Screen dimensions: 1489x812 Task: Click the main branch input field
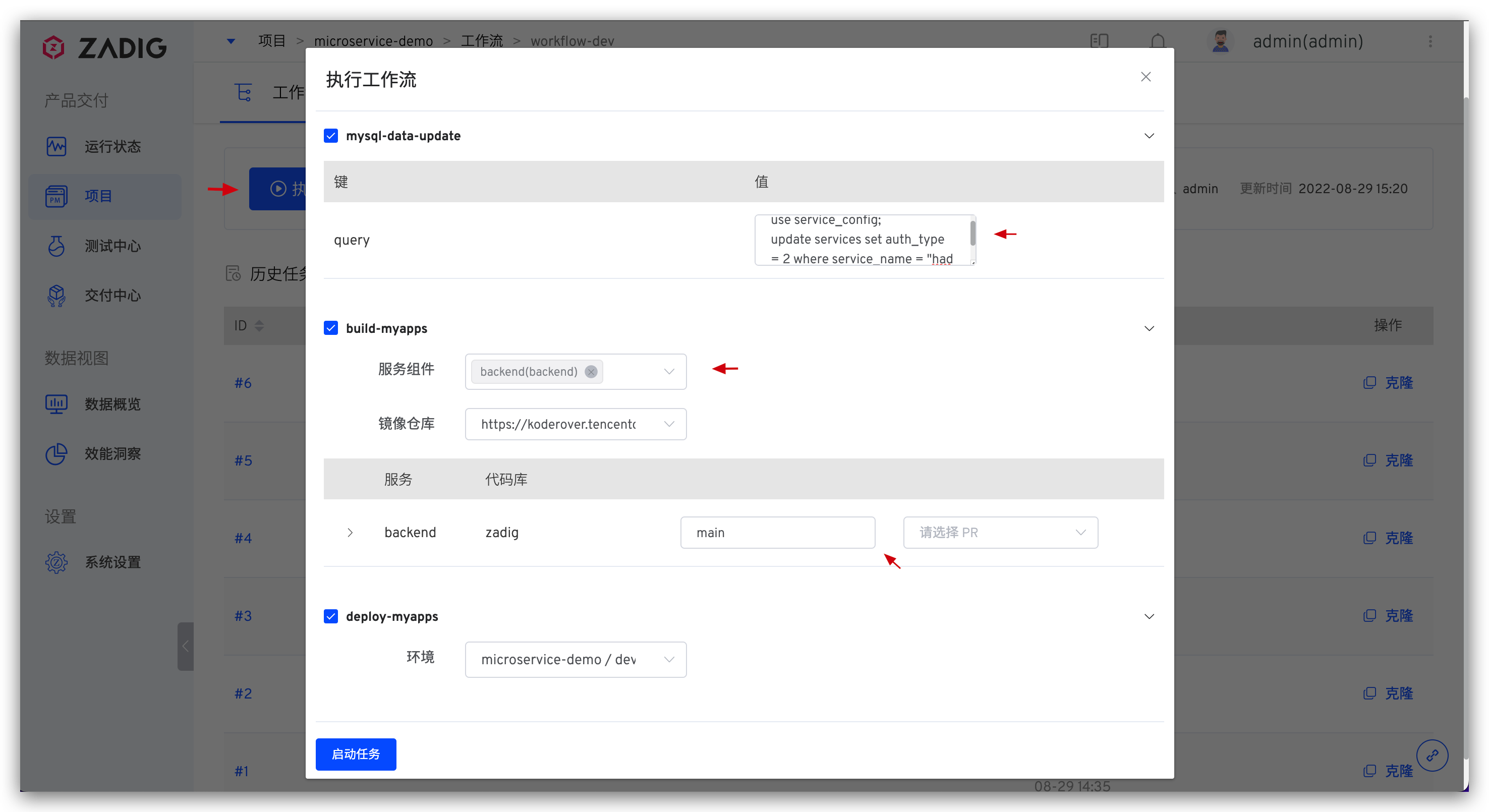coord(777,532)
